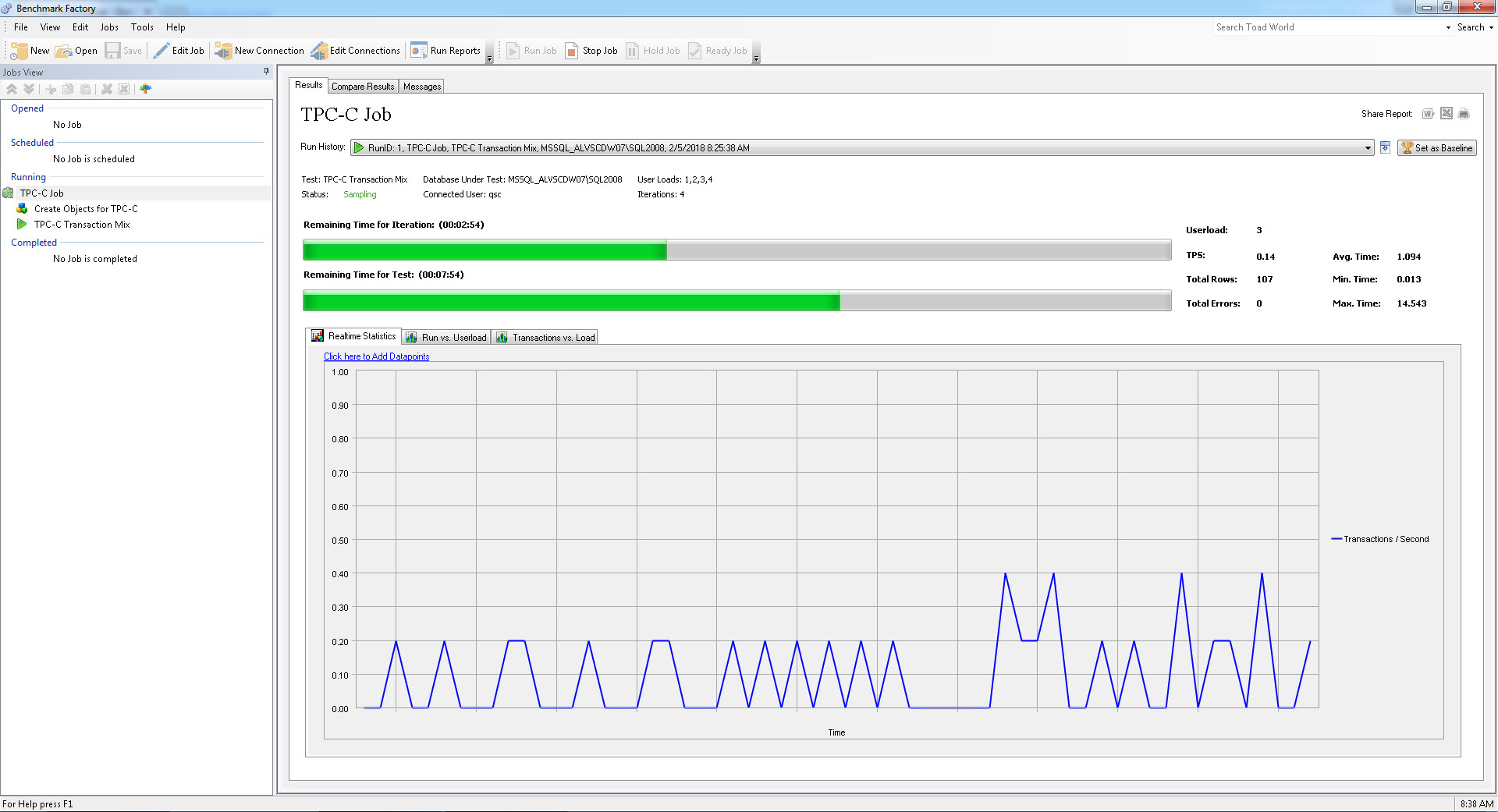The height and width of the screenshot is (812, 1498).
Task: Click the Stop Job toolbar icon
Action: 572,51
